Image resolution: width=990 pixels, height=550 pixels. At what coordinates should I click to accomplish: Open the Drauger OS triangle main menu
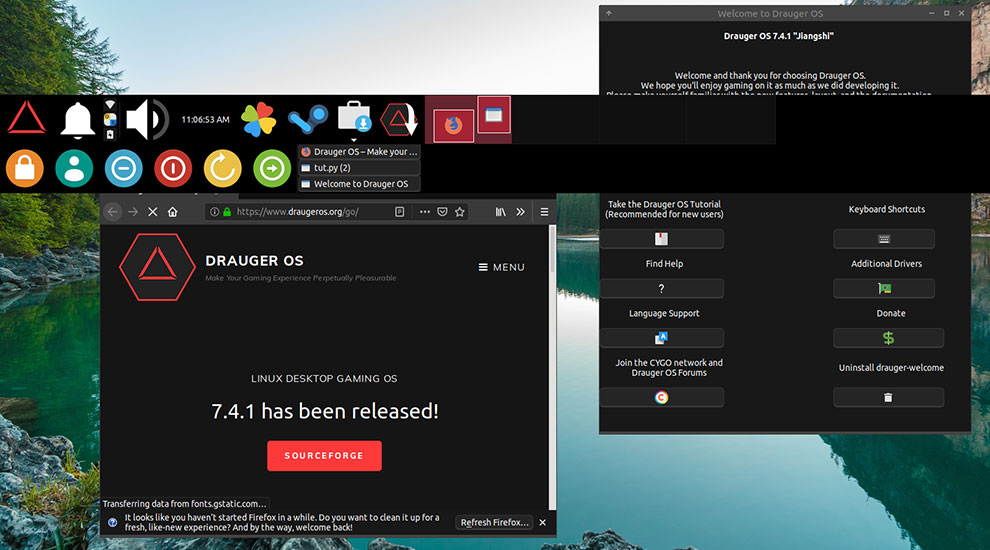[26, 118]
